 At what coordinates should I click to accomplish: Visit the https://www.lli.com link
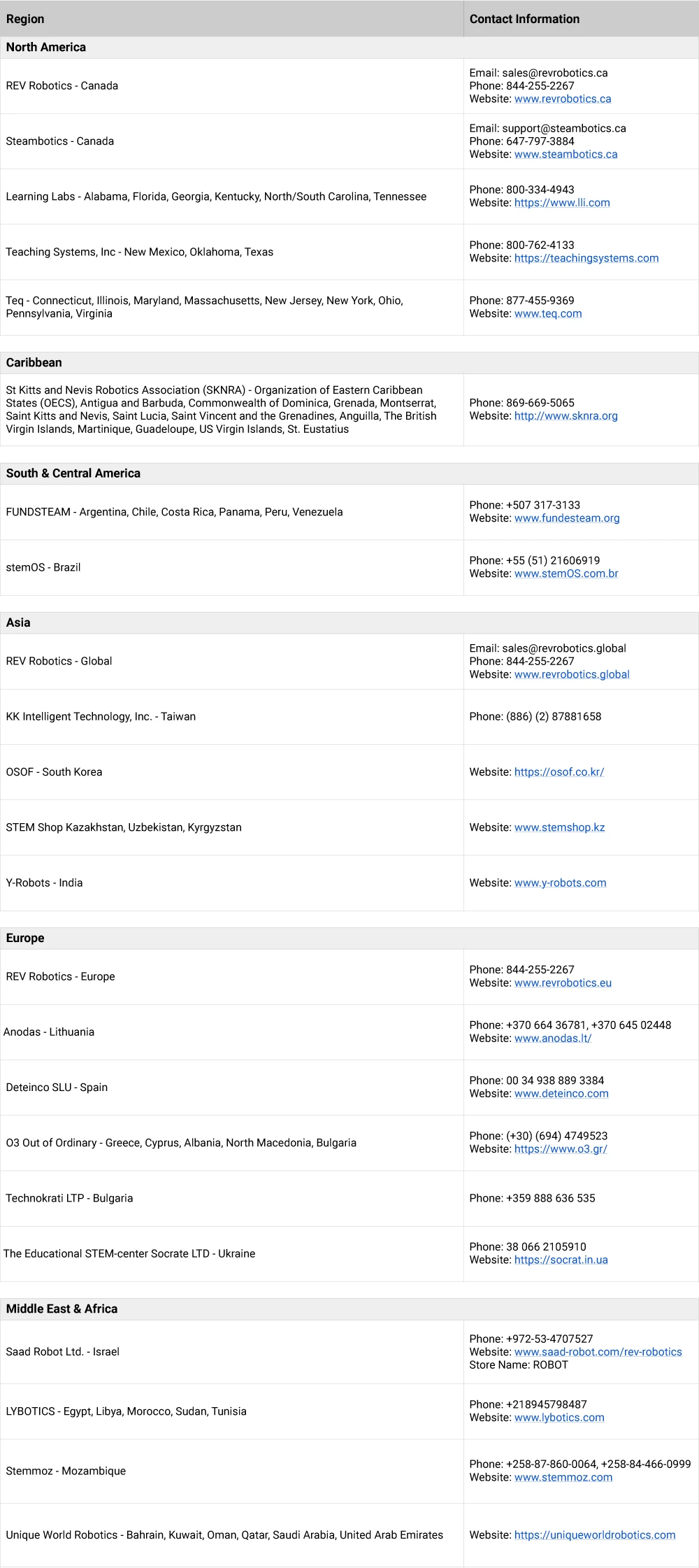pos(562,203)
